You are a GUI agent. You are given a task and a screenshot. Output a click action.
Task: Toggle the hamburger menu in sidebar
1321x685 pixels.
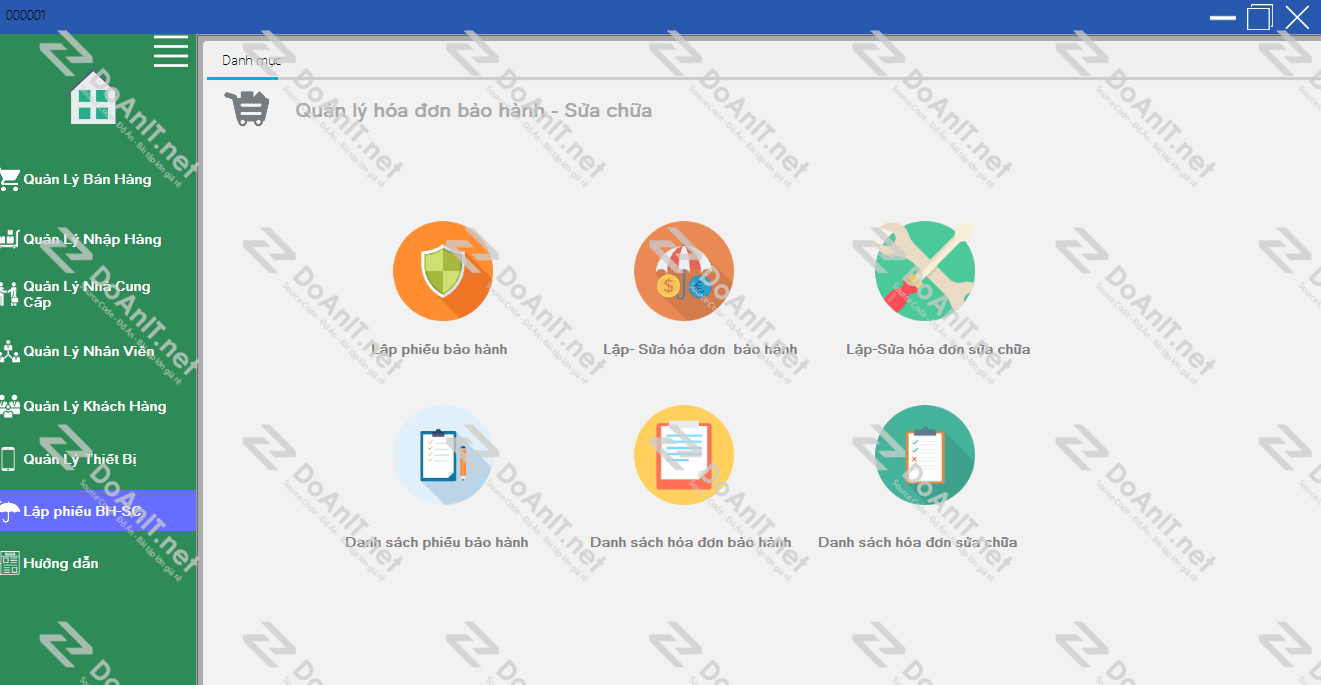pyautogui.click(x=171, y=51)
